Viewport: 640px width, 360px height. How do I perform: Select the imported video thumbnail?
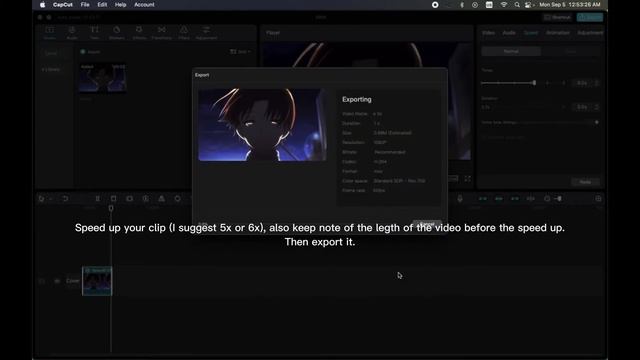click(102, 78)
